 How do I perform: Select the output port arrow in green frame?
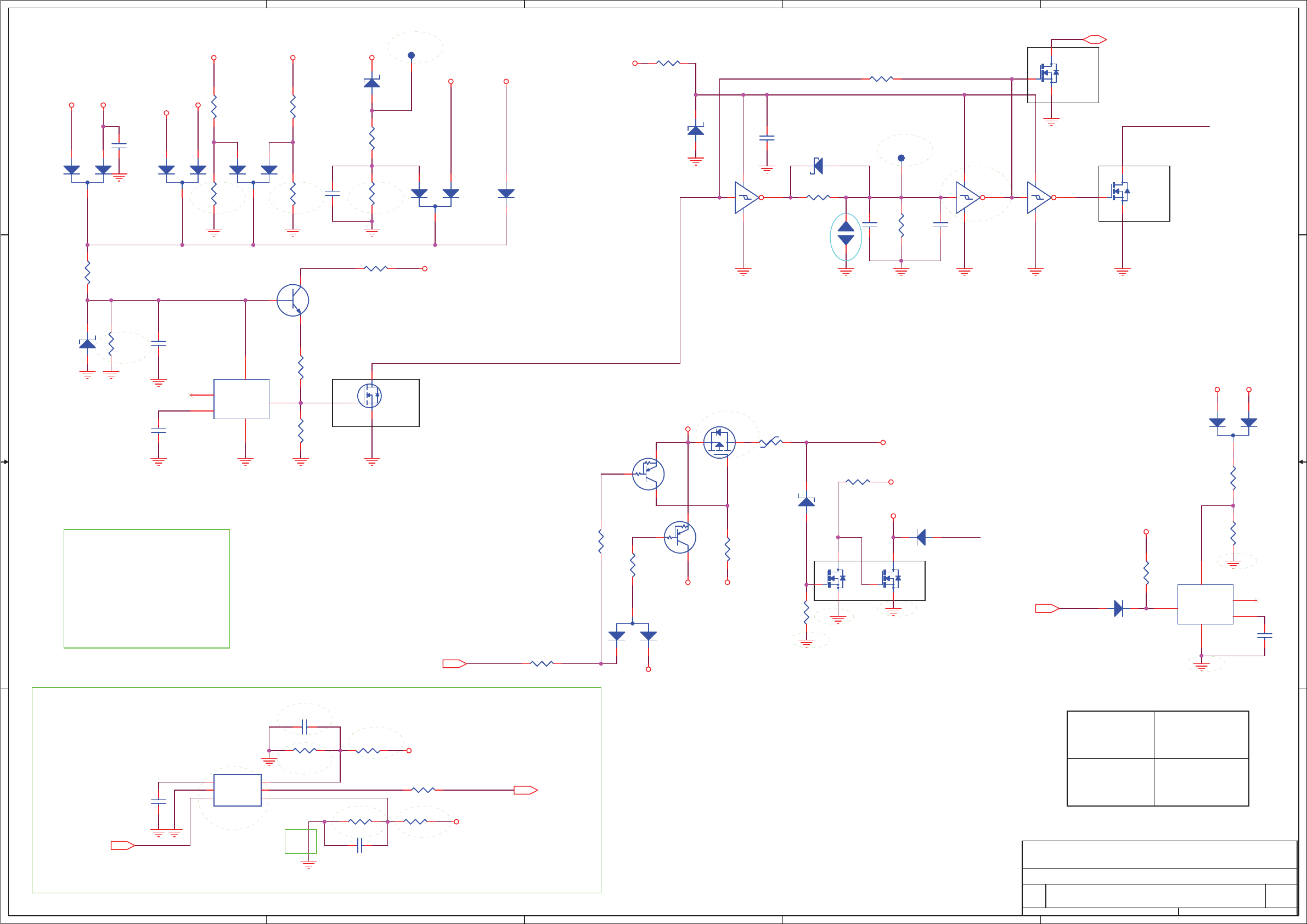click(x=526, y=790)
